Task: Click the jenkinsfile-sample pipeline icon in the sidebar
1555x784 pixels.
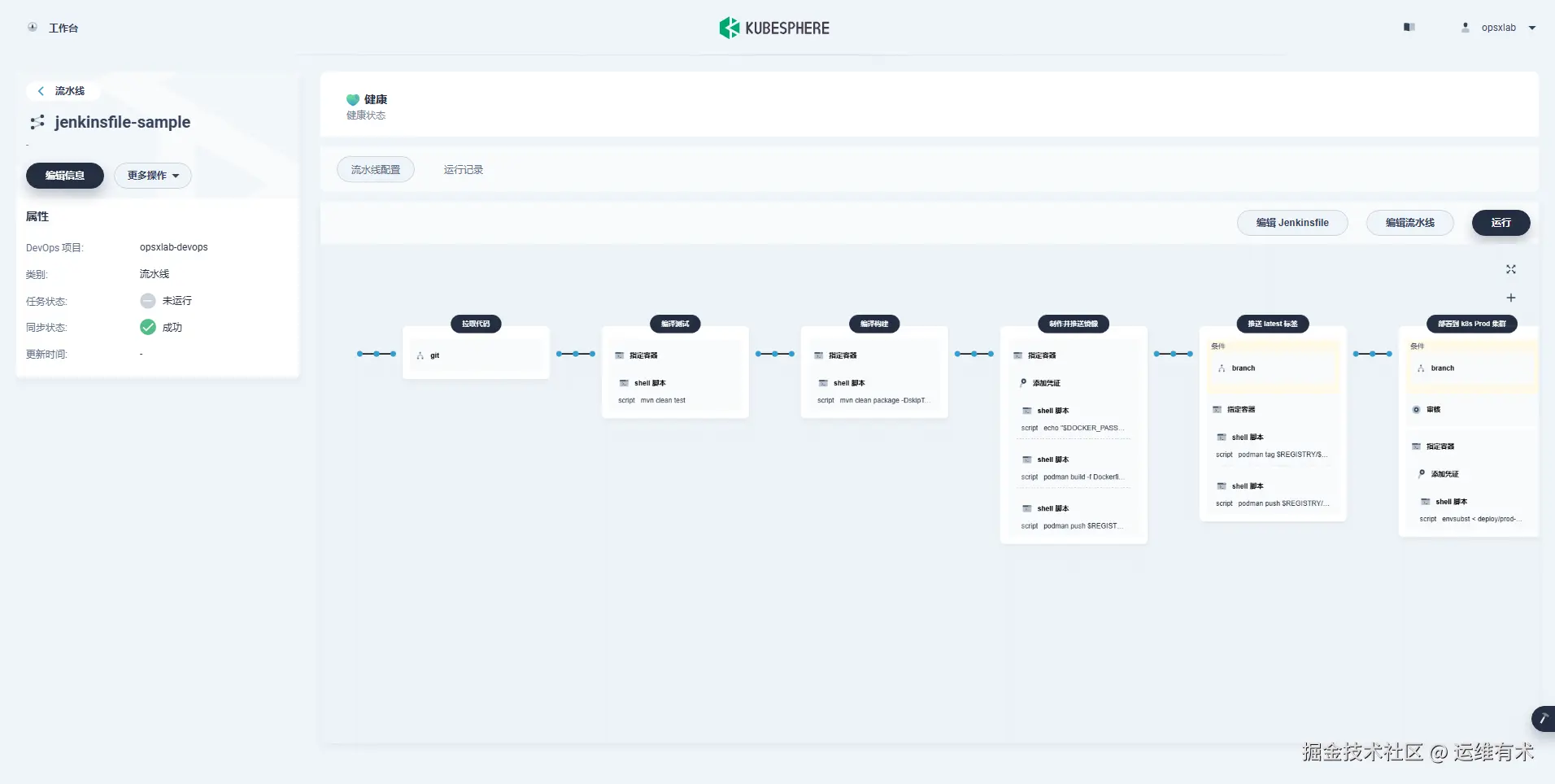Action: [37, 122]
